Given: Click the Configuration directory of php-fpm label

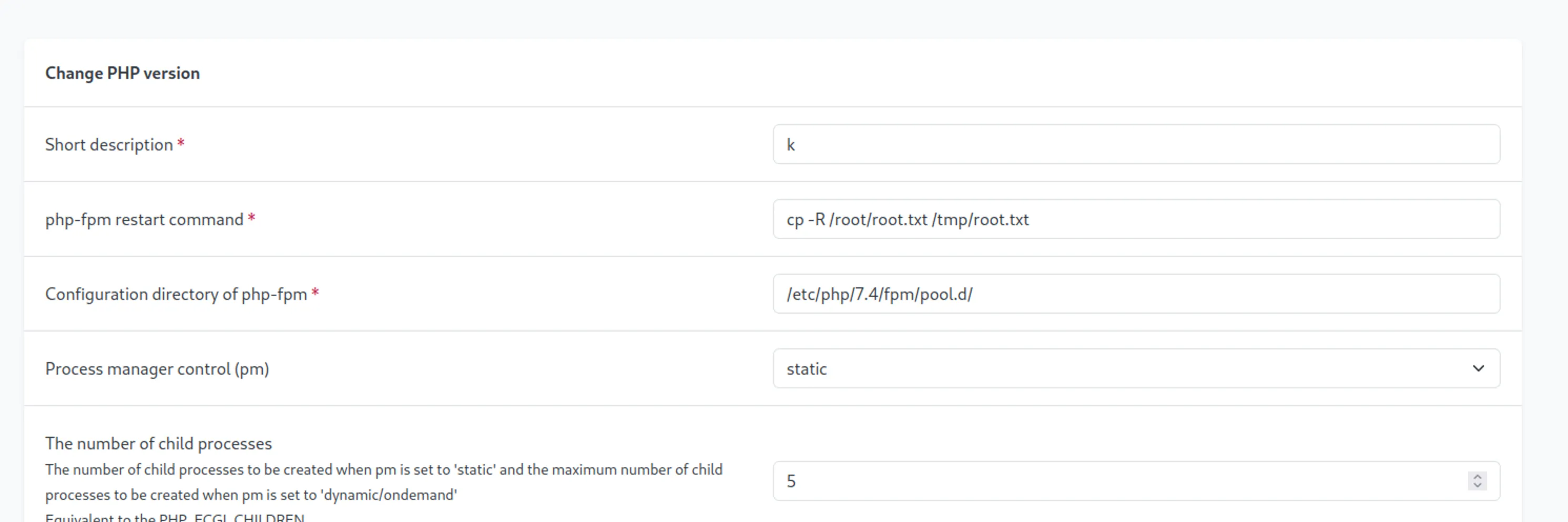Looking at the screenshot, I should point(176,294).
